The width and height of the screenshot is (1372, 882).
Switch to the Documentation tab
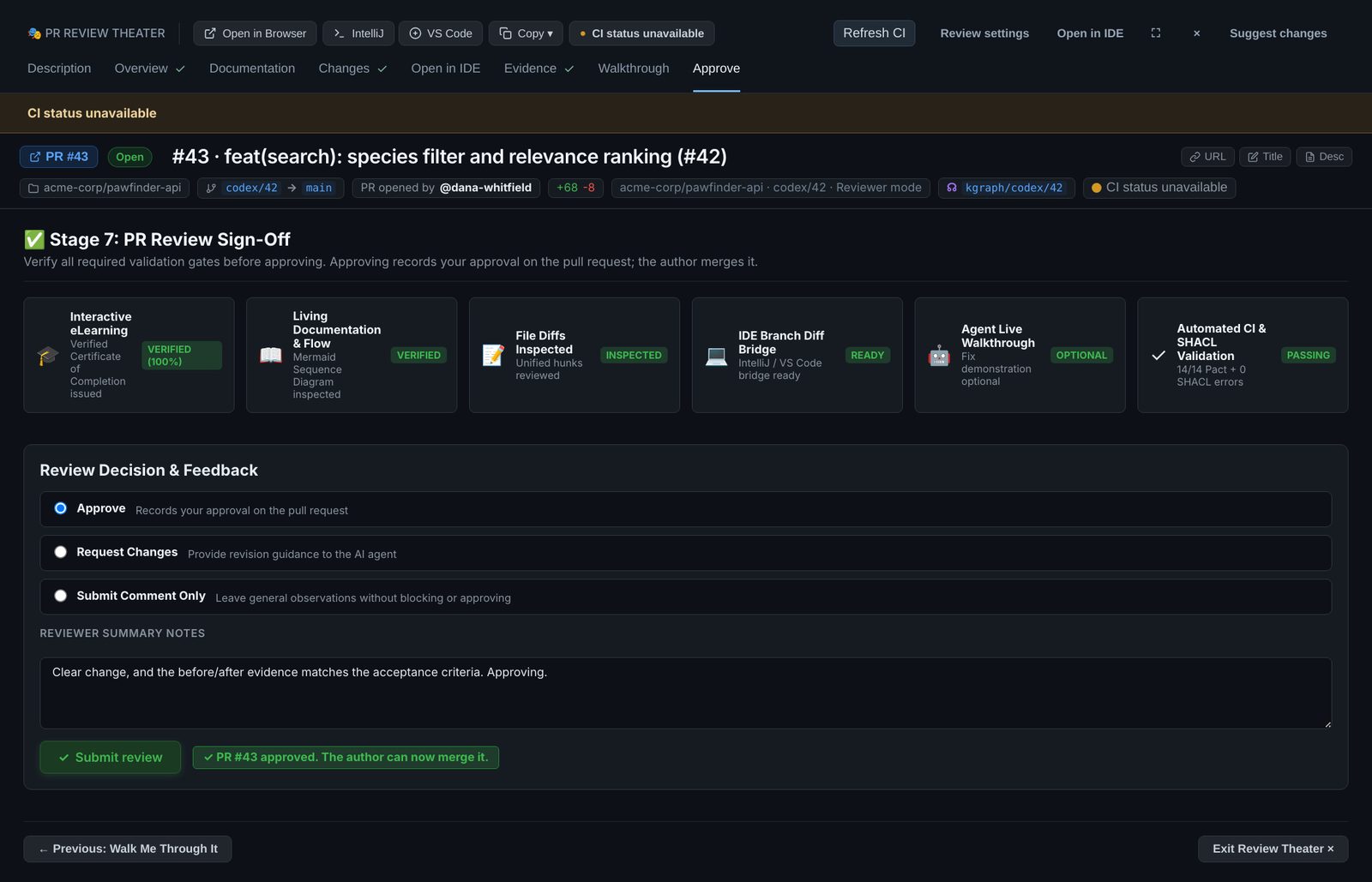pyautogui.click(x=252, y=69)
